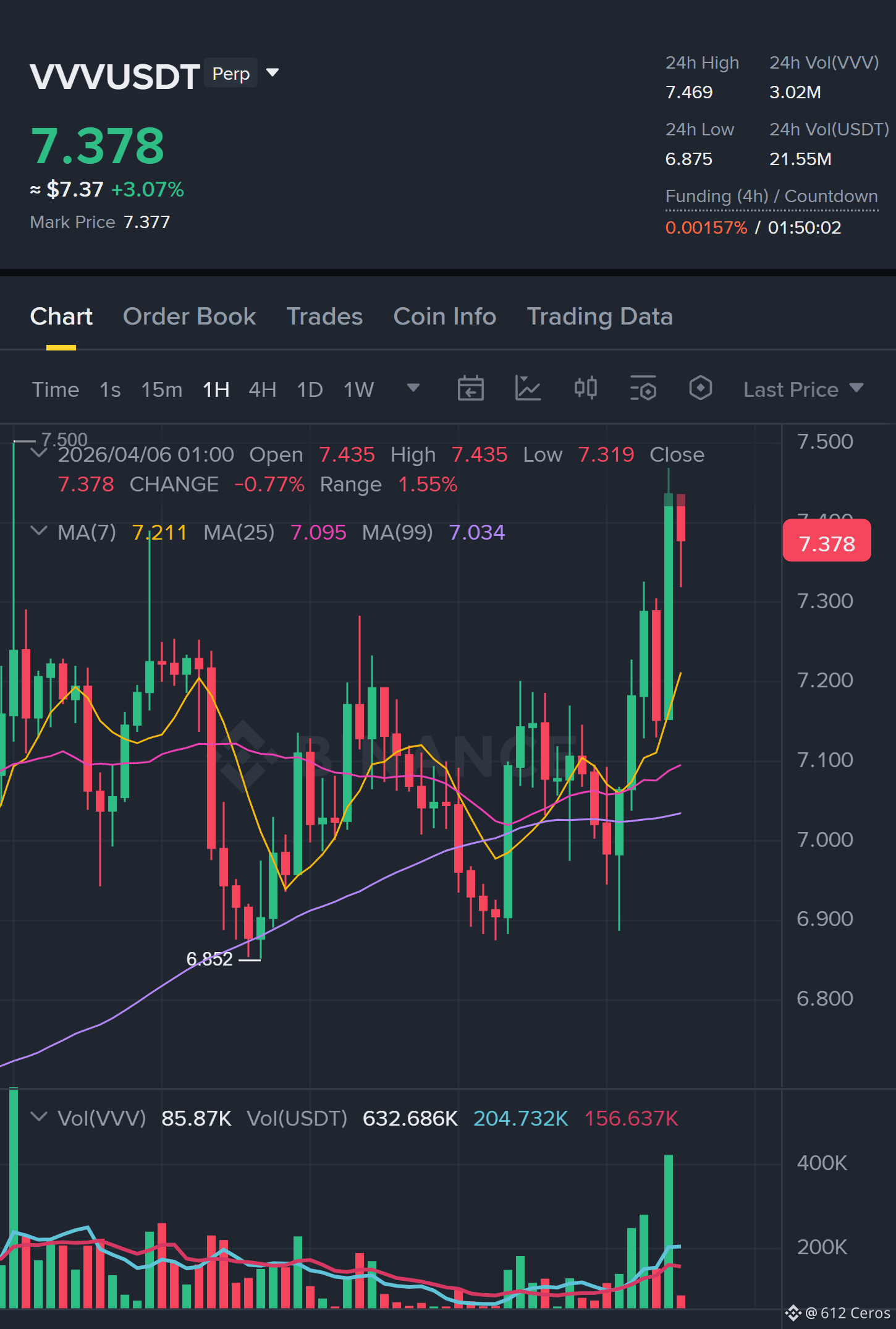Open the Last Price dropdown
Viewport: 896px width, 1329px height.
(x=803, y=389)
